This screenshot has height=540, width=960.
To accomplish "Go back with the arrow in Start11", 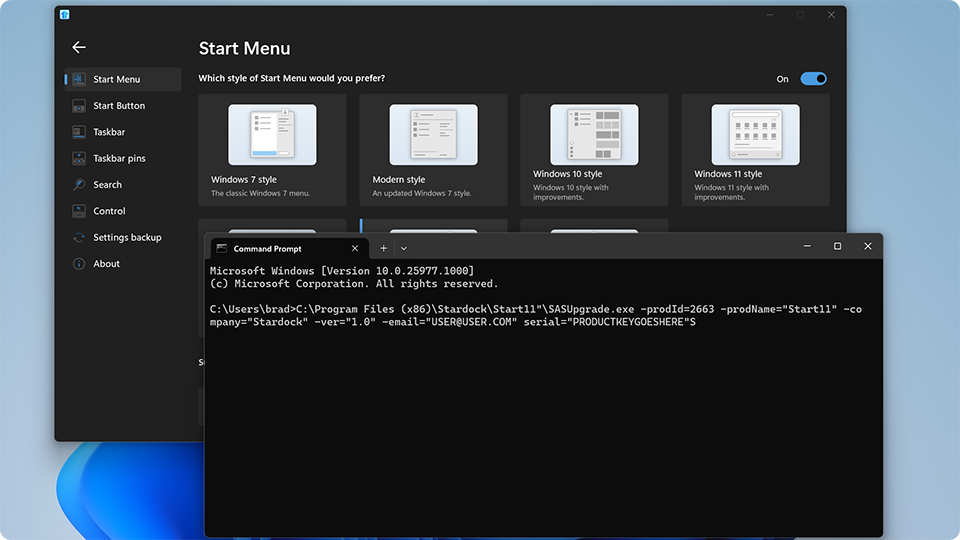I will tap(78, 47).
